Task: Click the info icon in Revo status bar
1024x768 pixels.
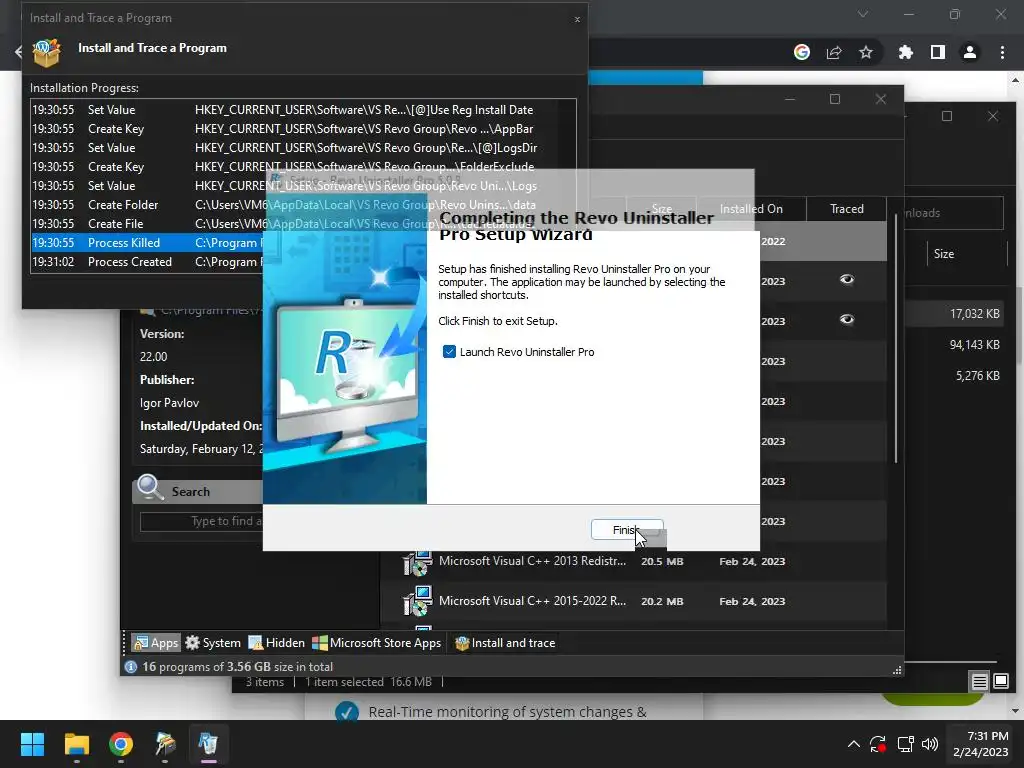Action: [131, 667]
